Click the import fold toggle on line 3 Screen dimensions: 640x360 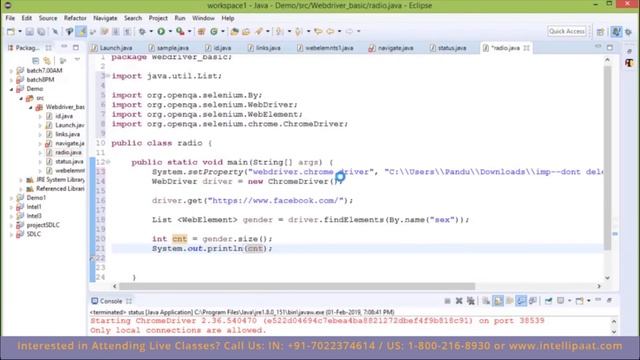point(108,76)
